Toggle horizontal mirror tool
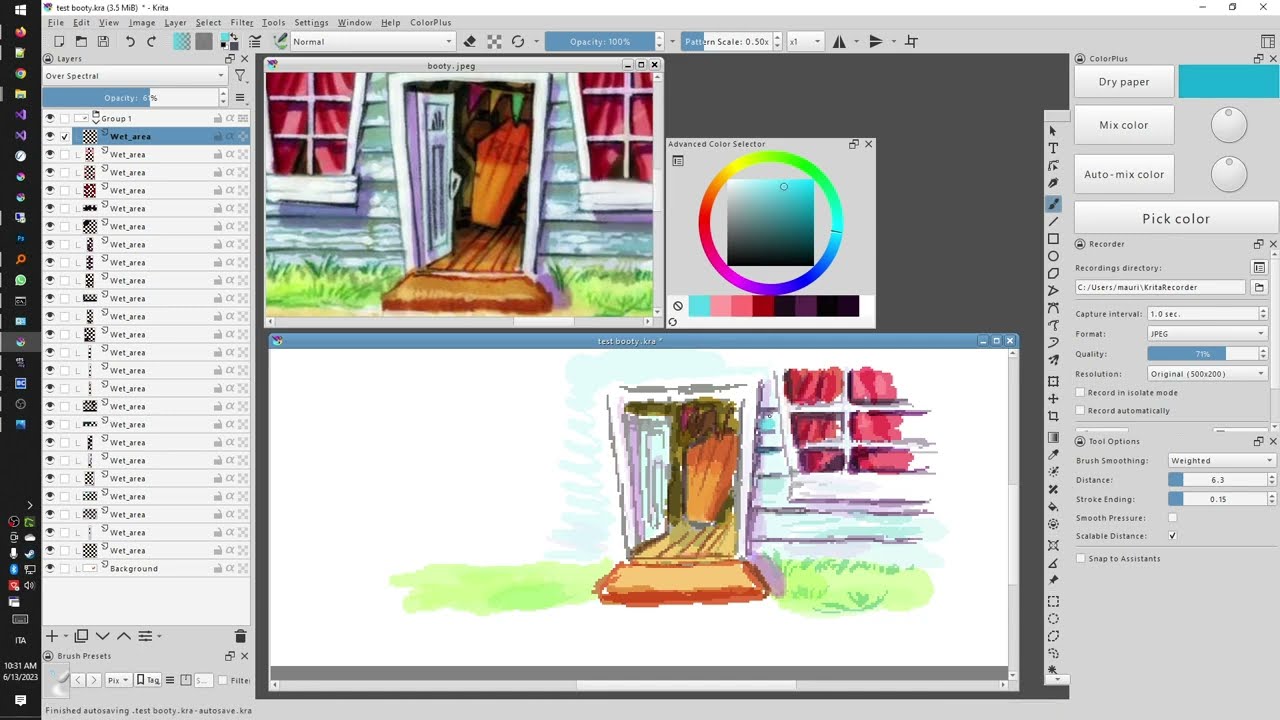The height and width of the screenshot is (720, 1280). [839, 41]
